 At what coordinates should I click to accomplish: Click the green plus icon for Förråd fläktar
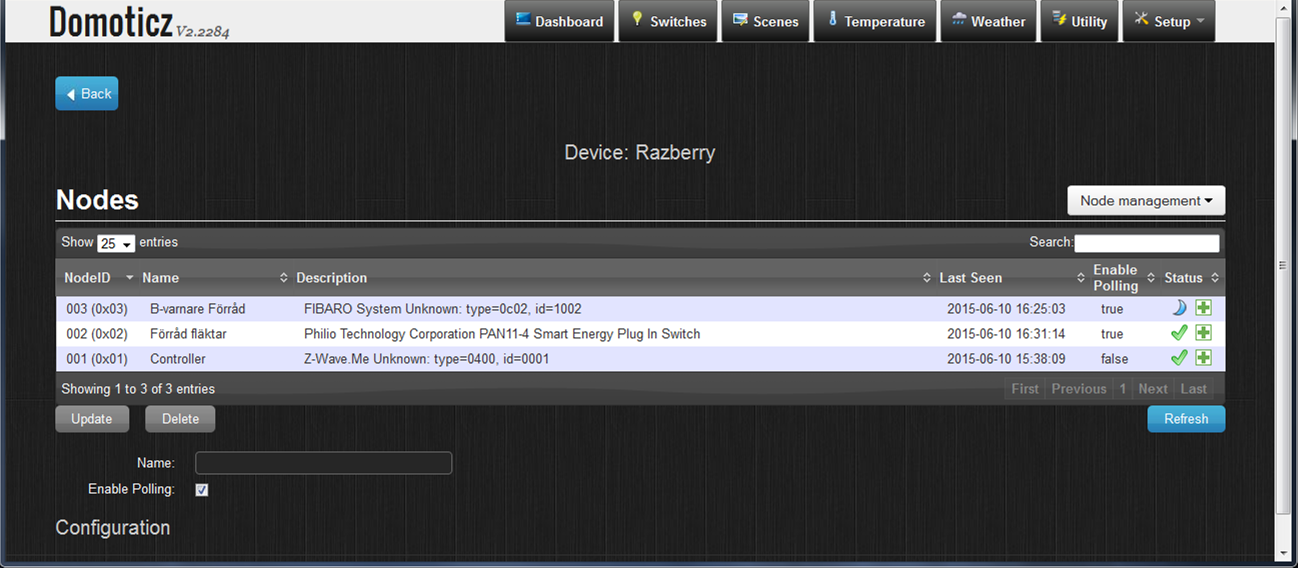(x=1203, y=333)
